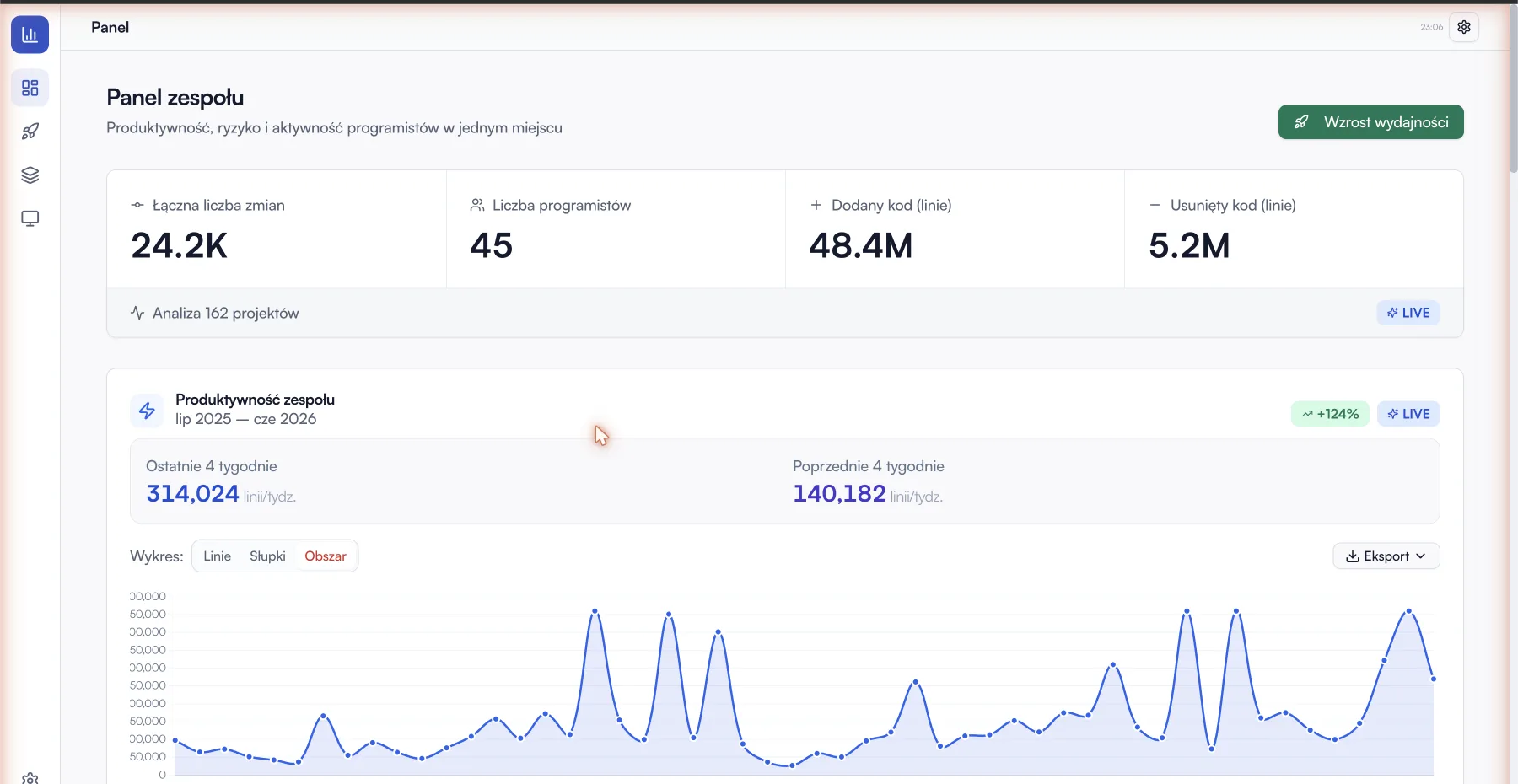Open the monitor sidebar icon
This screenshot has height=784, width=1518.
click(30, 219)
